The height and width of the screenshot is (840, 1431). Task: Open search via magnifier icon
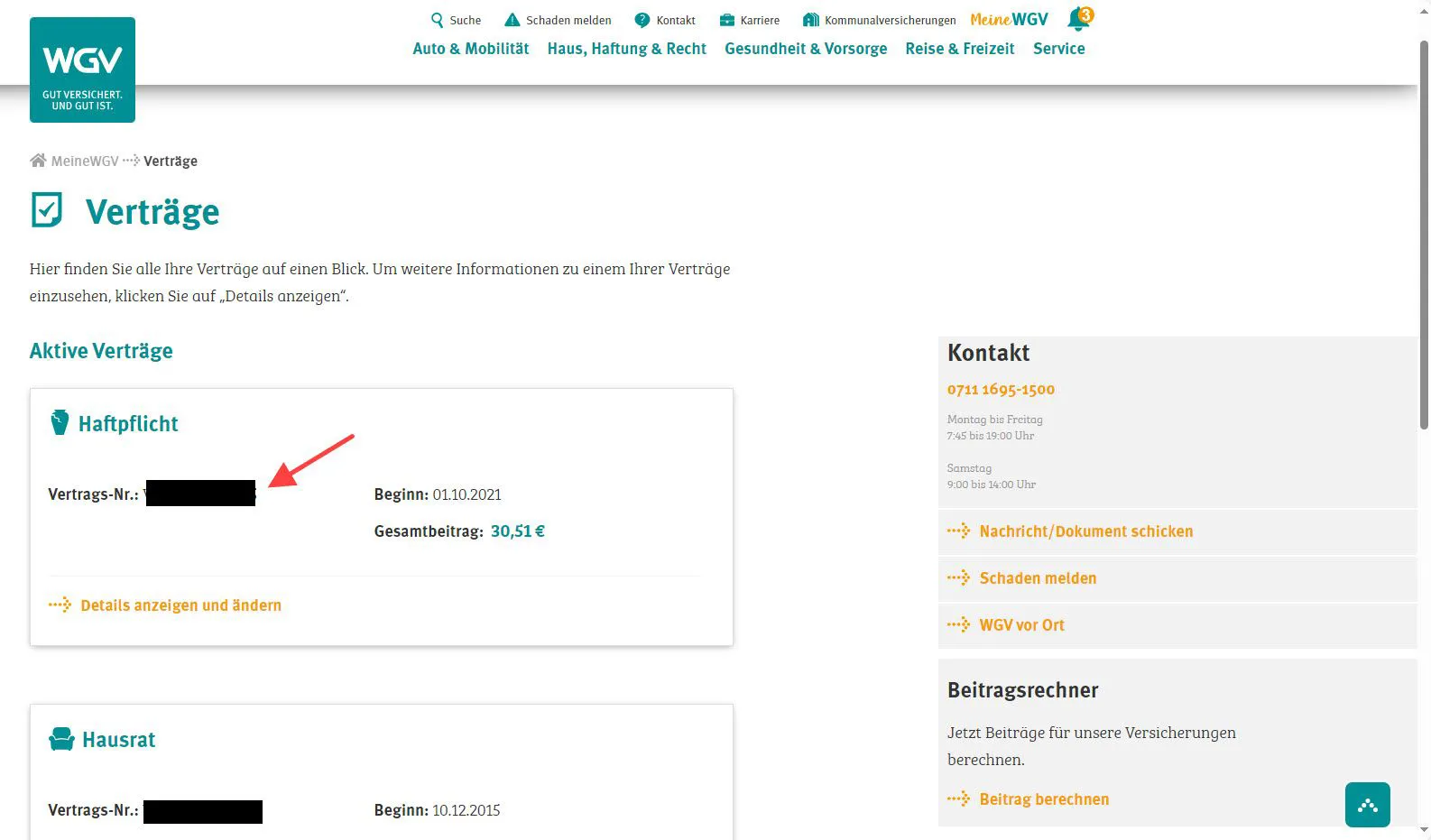(x=437, y=20)
